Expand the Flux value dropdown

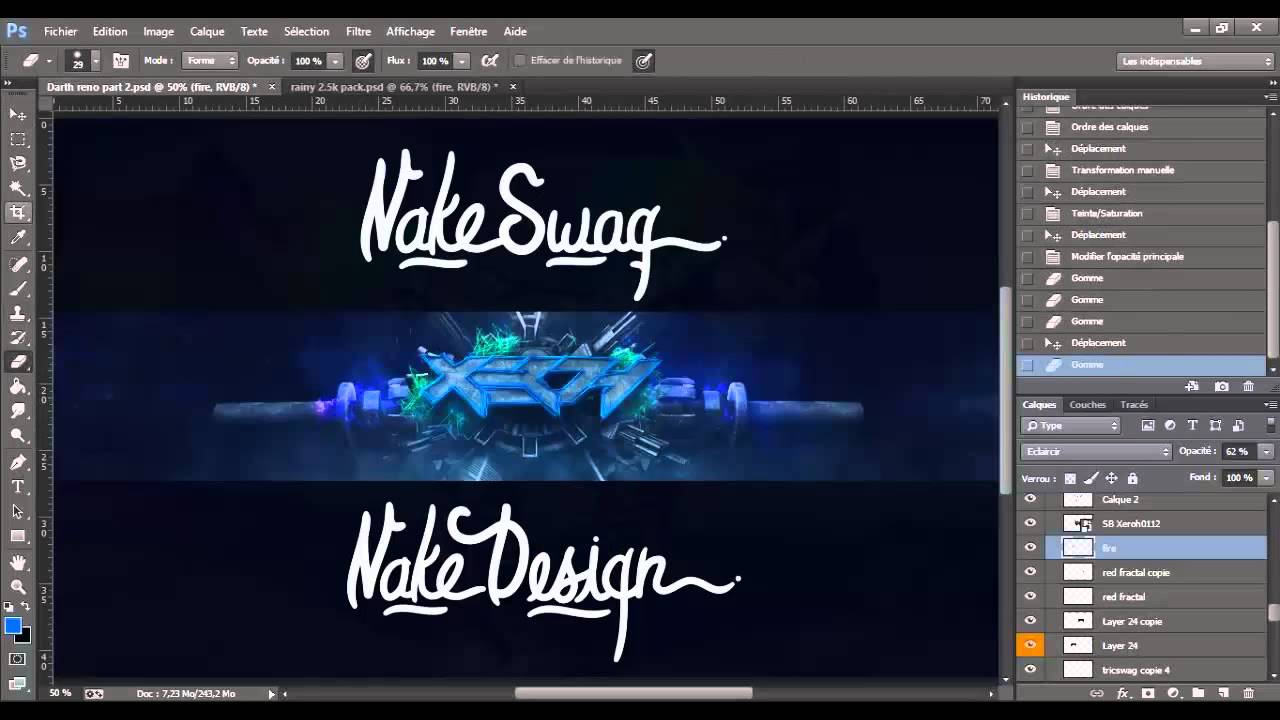pyautogui.click(x=462, y=61)
